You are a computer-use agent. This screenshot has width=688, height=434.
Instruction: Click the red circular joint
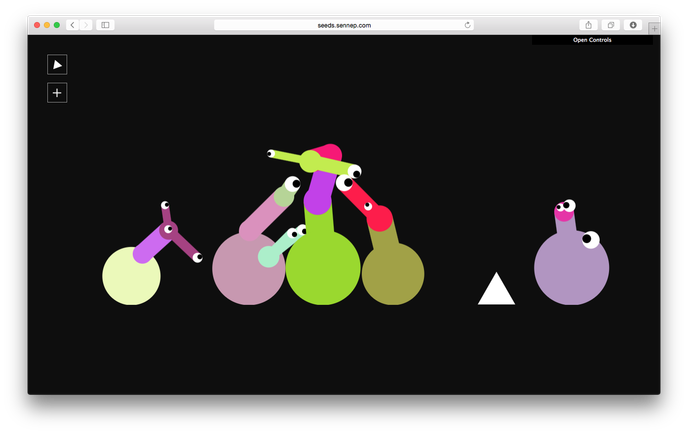[x=379, y=218]
